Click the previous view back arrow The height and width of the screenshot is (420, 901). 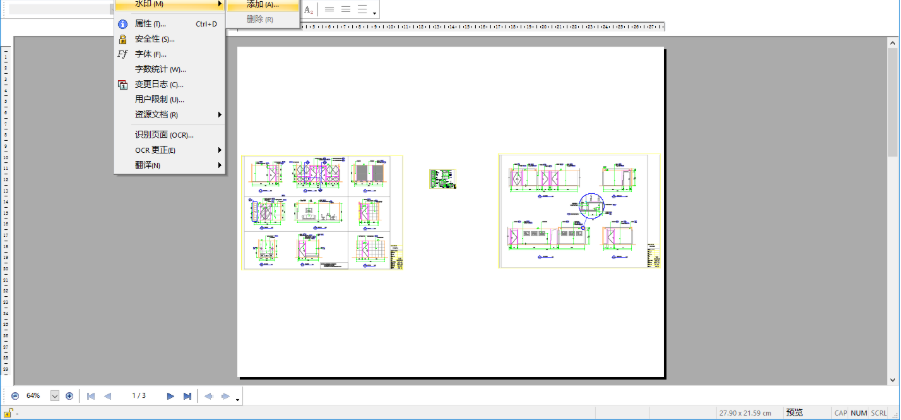click(x=209, y=396)
